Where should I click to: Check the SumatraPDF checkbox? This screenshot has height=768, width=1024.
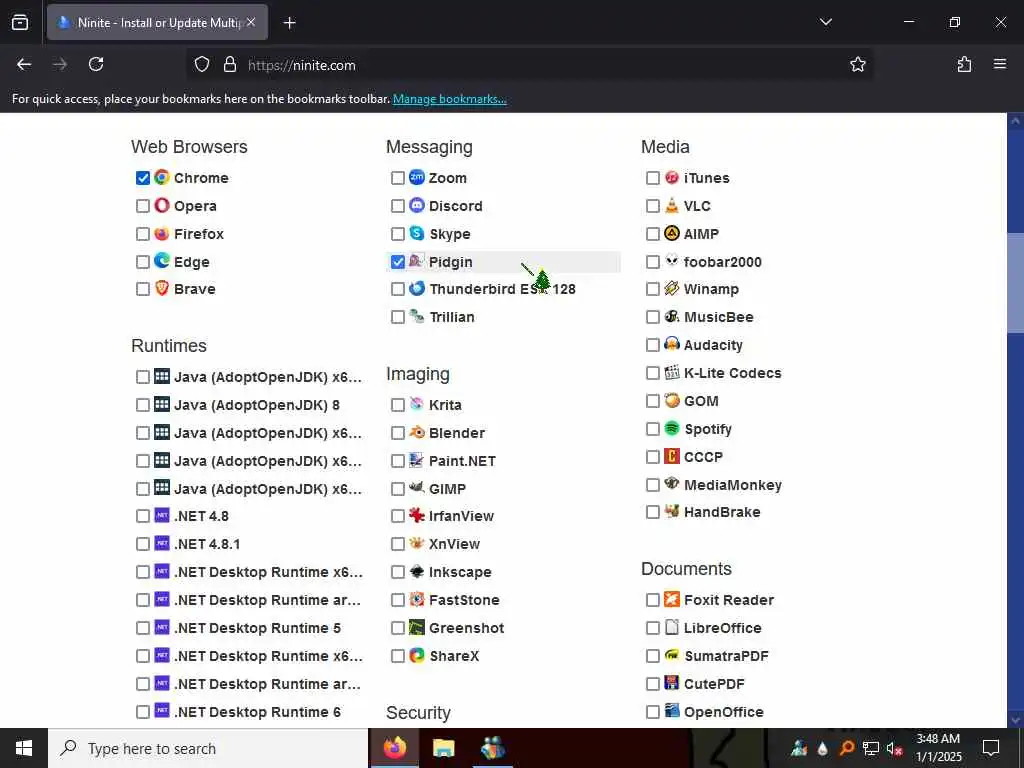coord(652,656)
